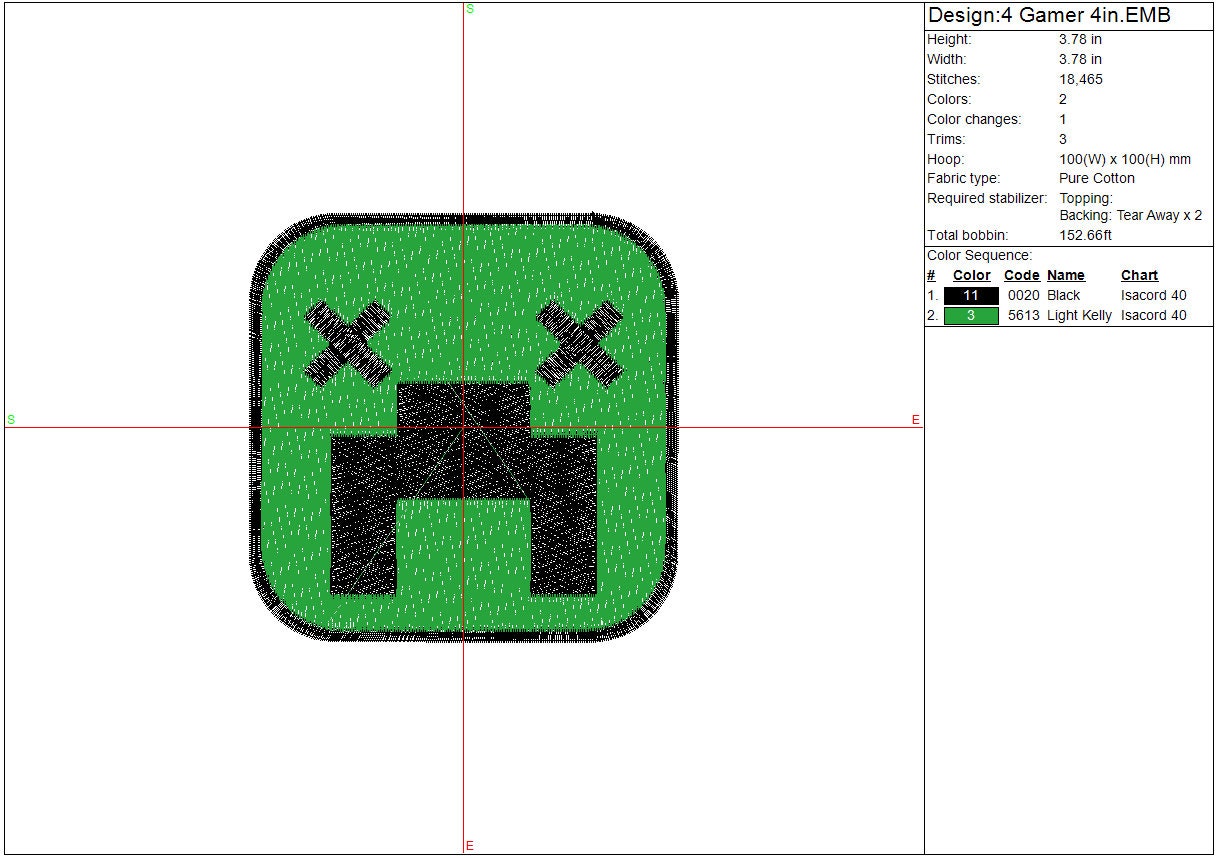Screen dimensions: 1218x858
Task: Click the right X-shaped eye in design
Action: (579, 344)
